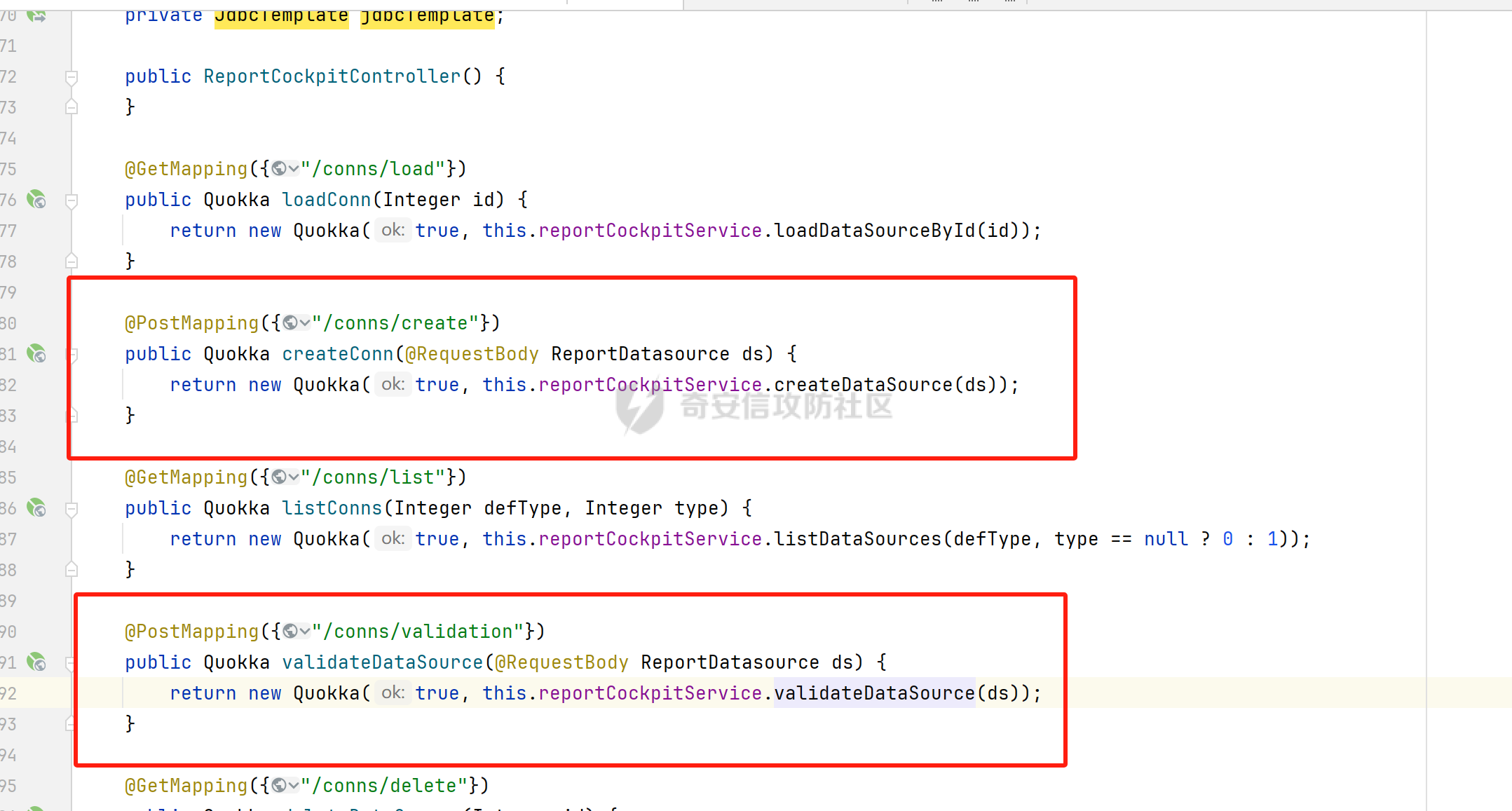
Task: Click the gutter endpoint icon beside listConns method
Action: (36, 508)
